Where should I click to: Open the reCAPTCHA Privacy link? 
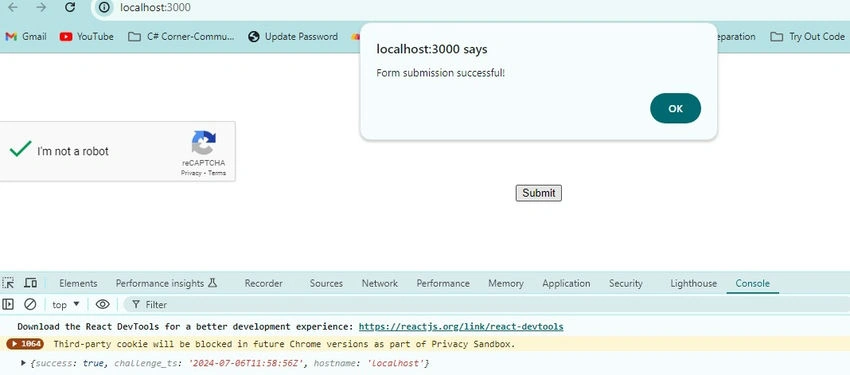click(x=191, y=173)
